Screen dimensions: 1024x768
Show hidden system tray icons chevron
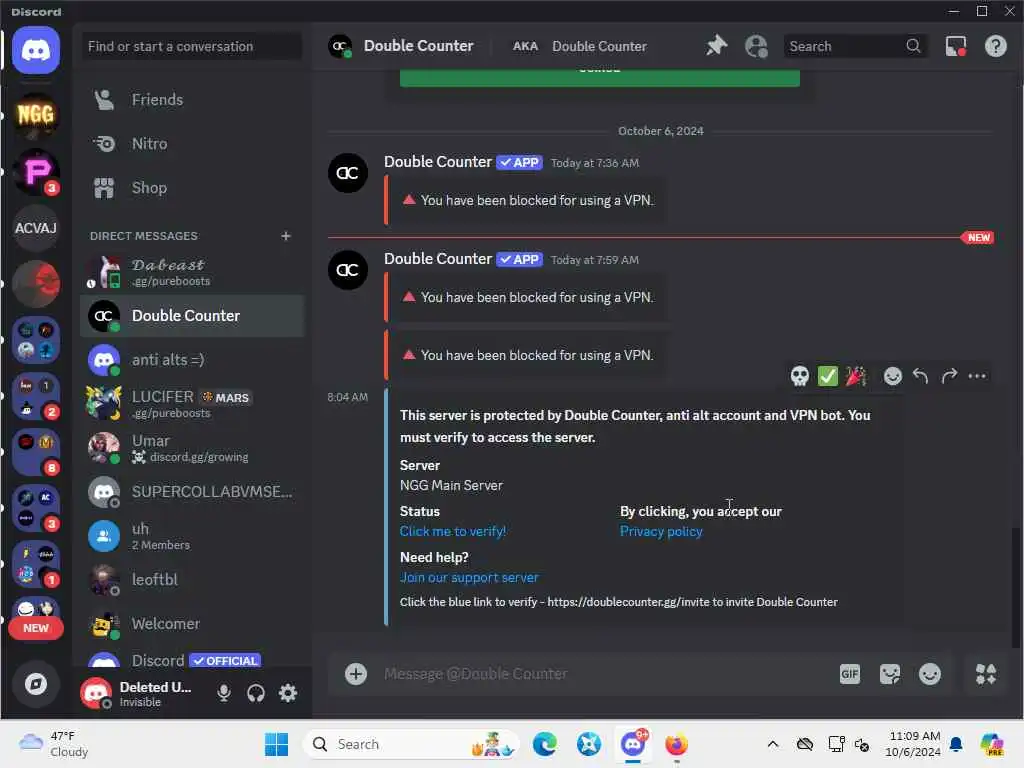pos(773,744)
